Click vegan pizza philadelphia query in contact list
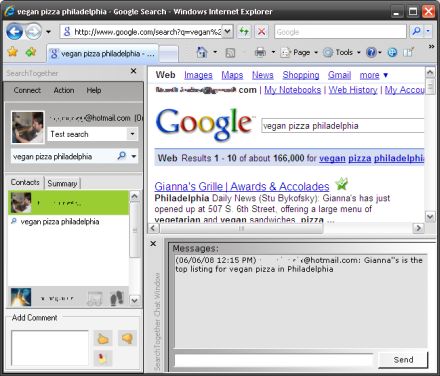Screen dimensions: 440x376 60,222
